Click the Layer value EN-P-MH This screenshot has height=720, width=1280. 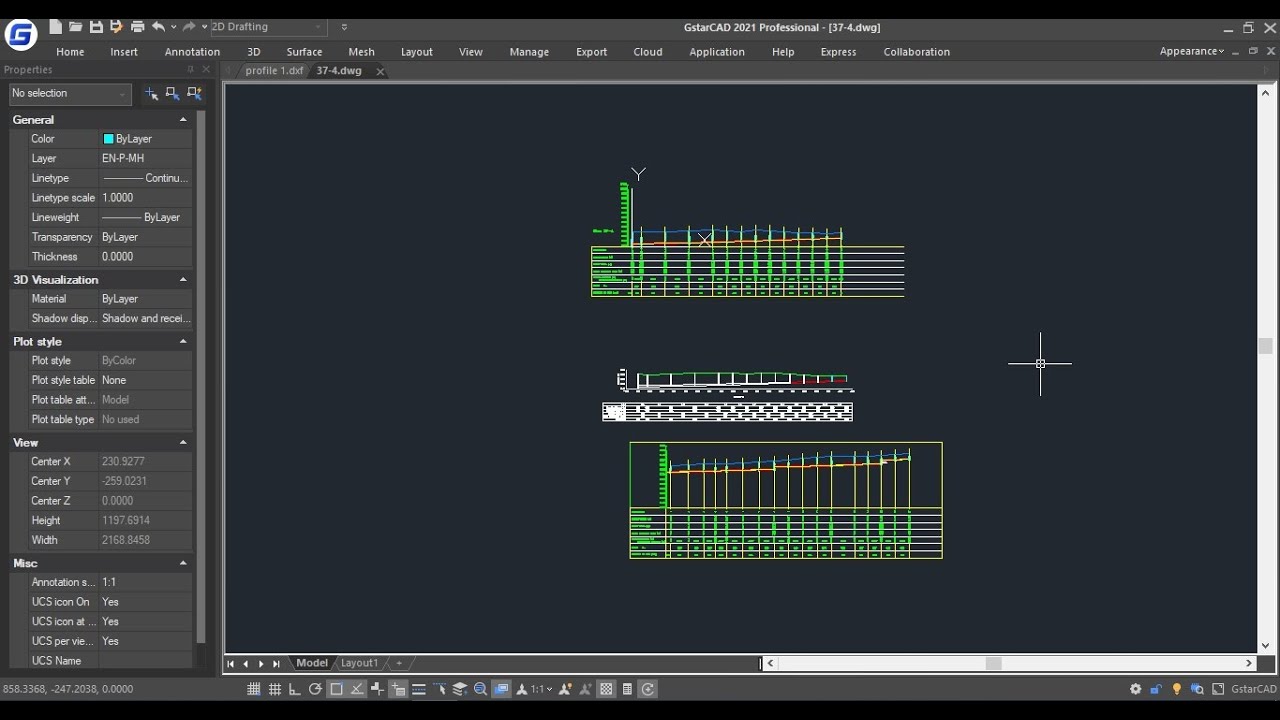145,159
